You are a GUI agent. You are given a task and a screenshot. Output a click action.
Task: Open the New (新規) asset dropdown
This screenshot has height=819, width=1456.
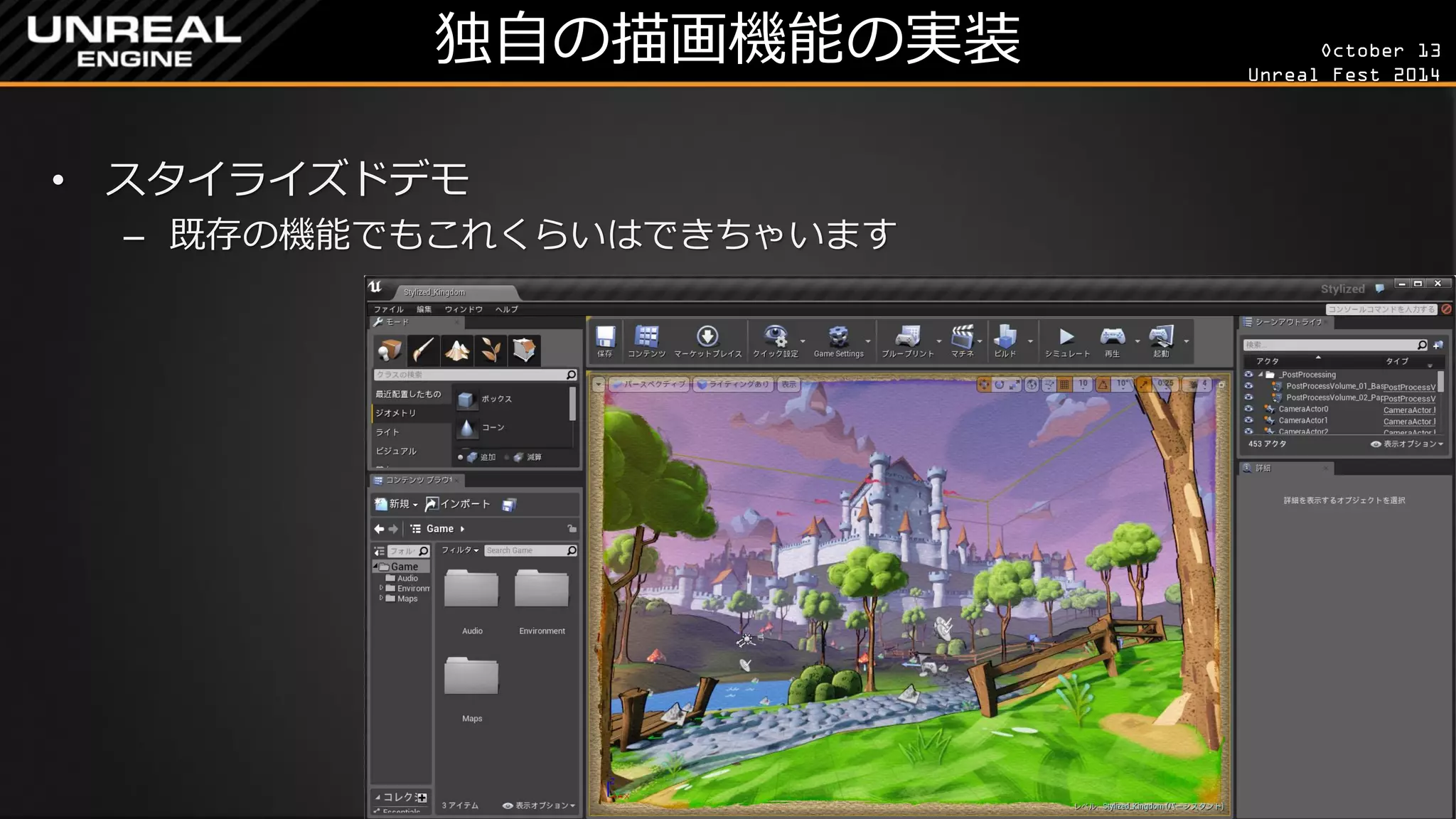click(396, 504)
